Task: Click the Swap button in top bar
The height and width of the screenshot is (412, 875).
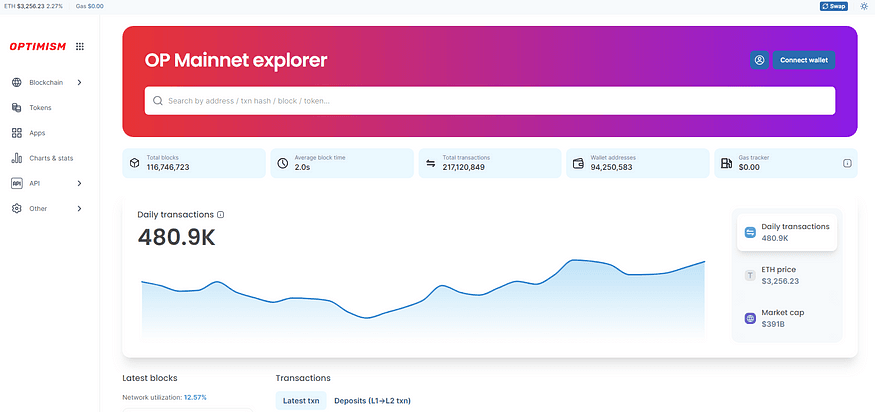Action: coord(834,6)
